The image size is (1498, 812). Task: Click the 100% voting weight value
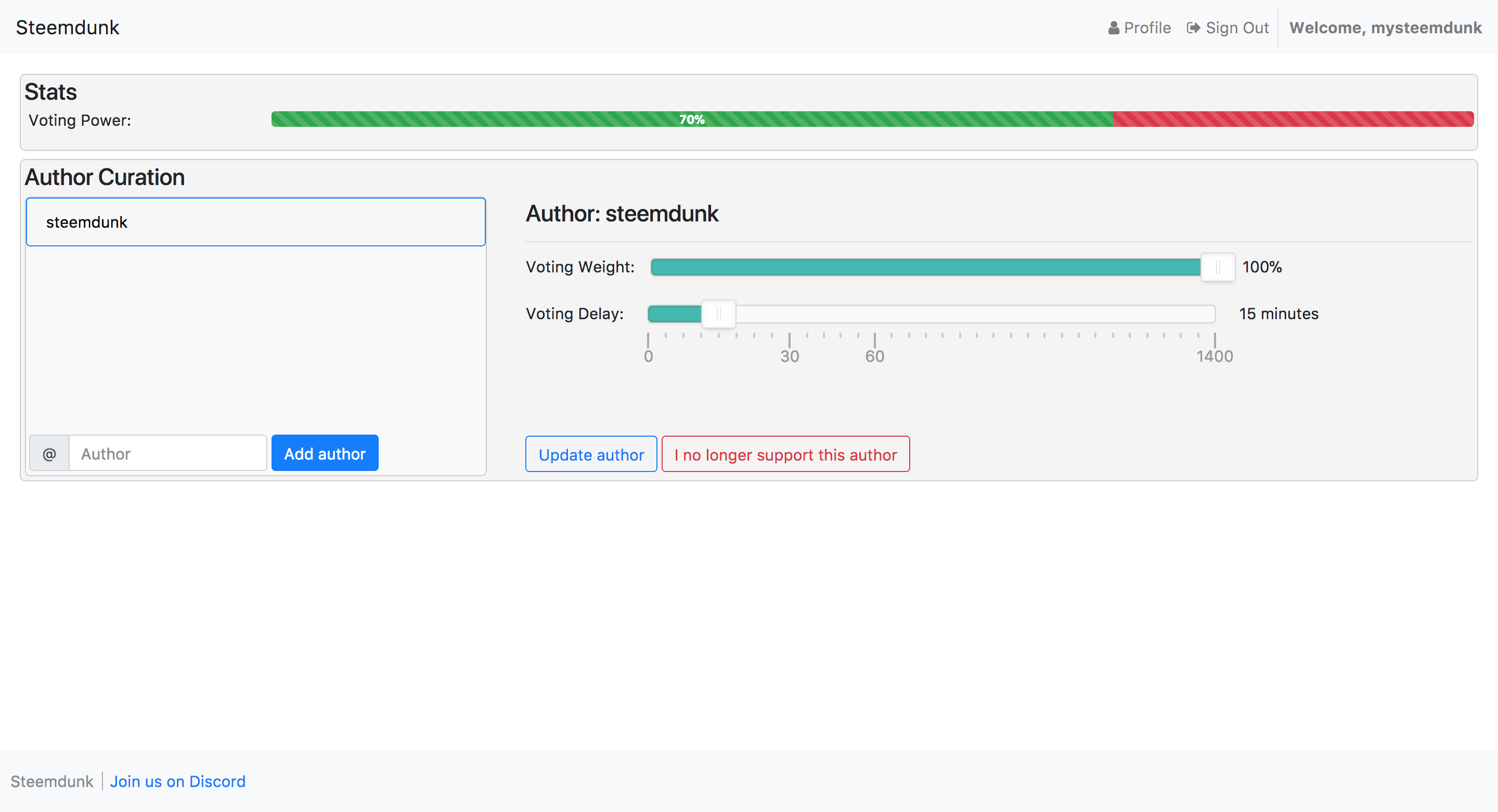[1262, 267]
